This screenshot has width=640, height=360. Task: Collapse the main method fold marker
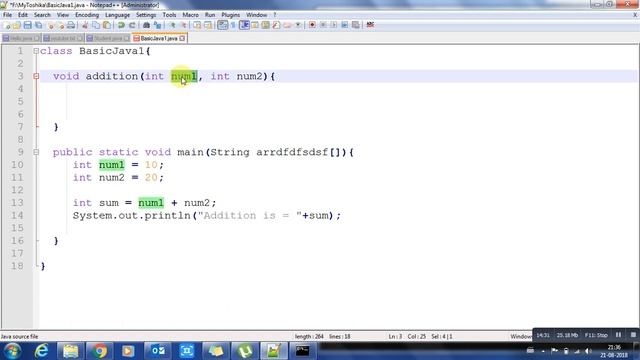point(36,152)
